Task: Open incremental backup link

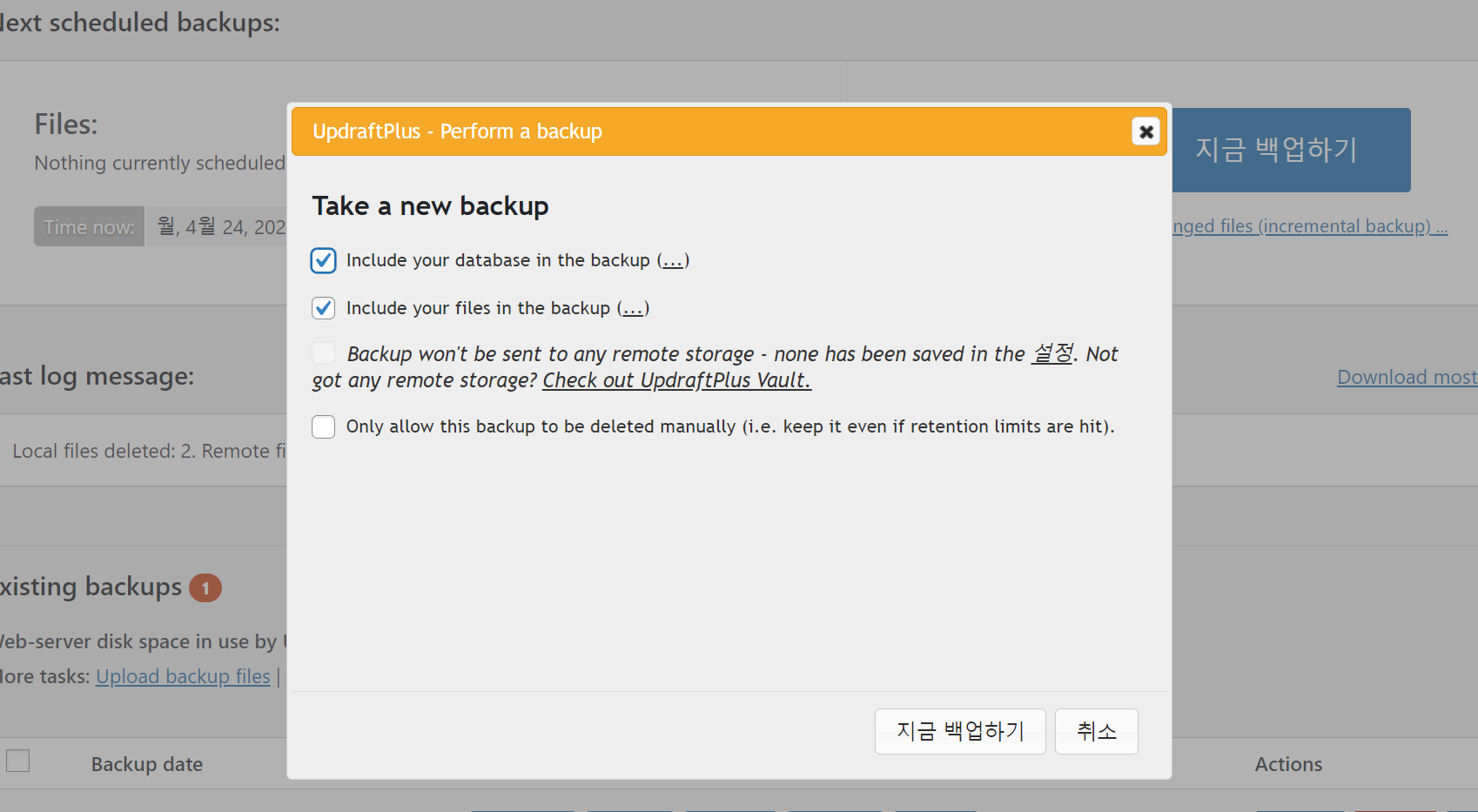Action: tap(1310, 226)
